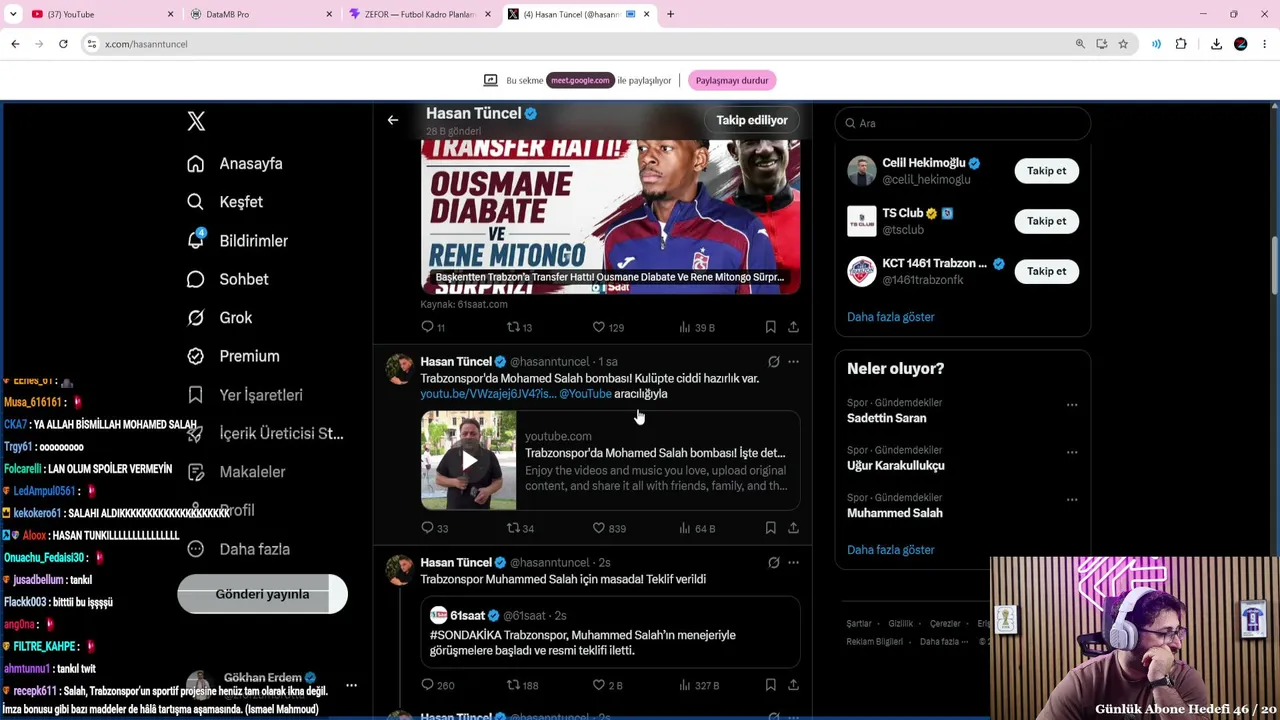Bookmark the Diabate transfer post
This screenshot has height=720, width=1280.
[770, 327]
